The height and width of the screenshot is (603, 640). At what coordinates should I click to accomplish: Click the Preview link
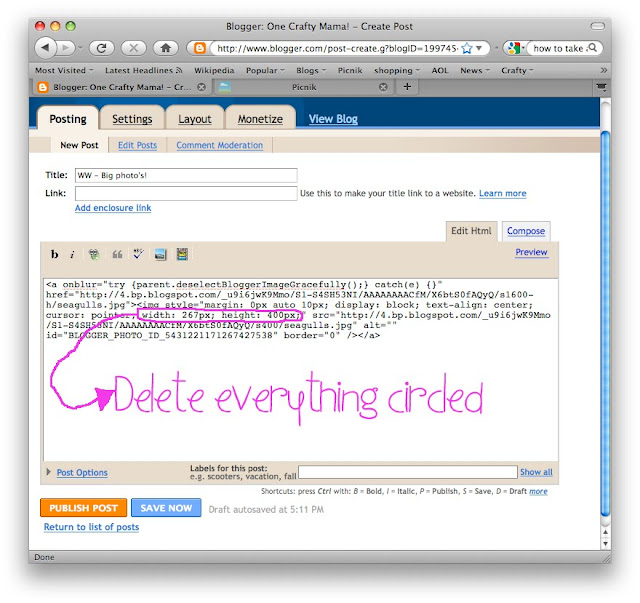(x=531, y=252)
